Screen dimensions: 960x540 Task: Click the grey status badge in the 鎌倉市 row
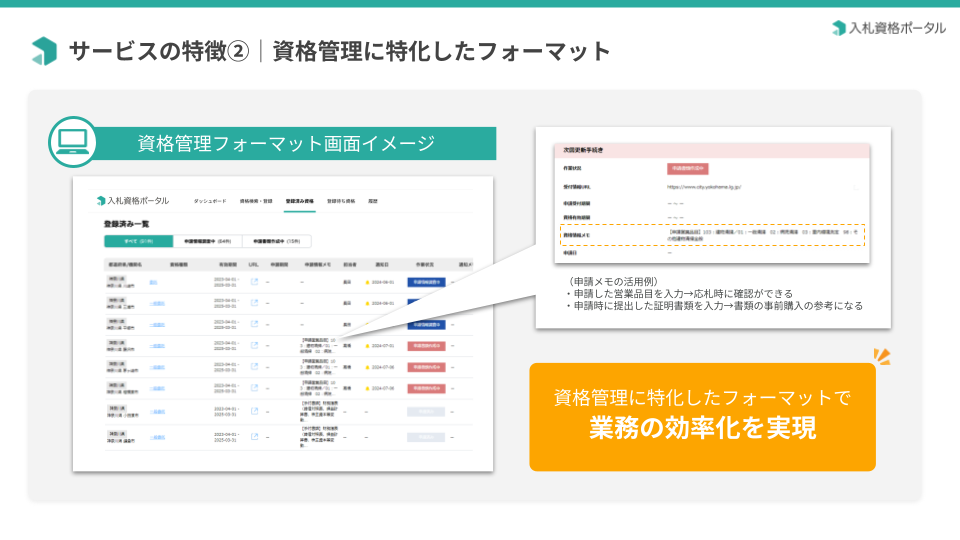pos(426,437)
